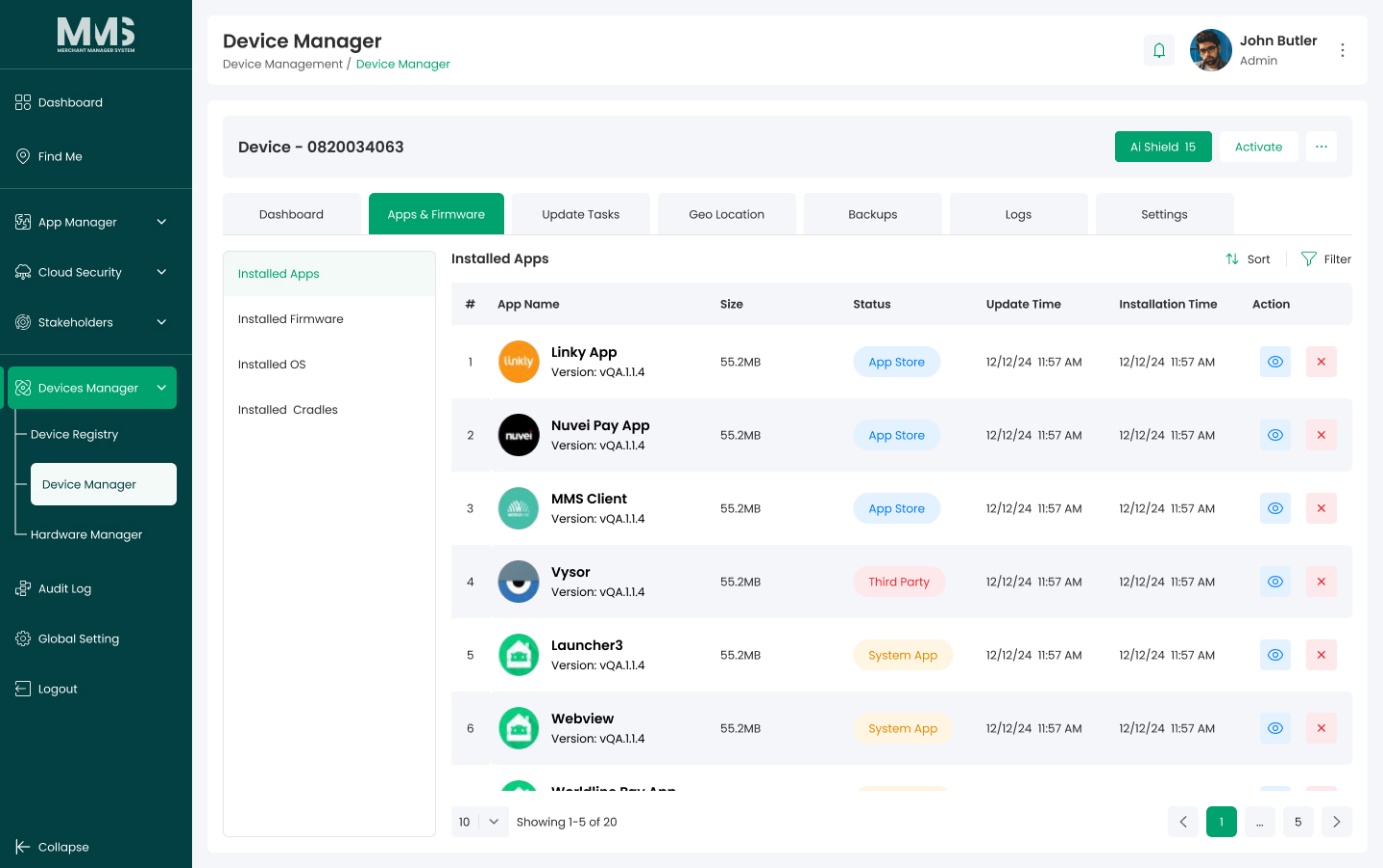Image resolution: width=1383 pixels, height=868 pixels.
Task: Switch to the Update Tasks tab
Action: (x=580, y=214)
